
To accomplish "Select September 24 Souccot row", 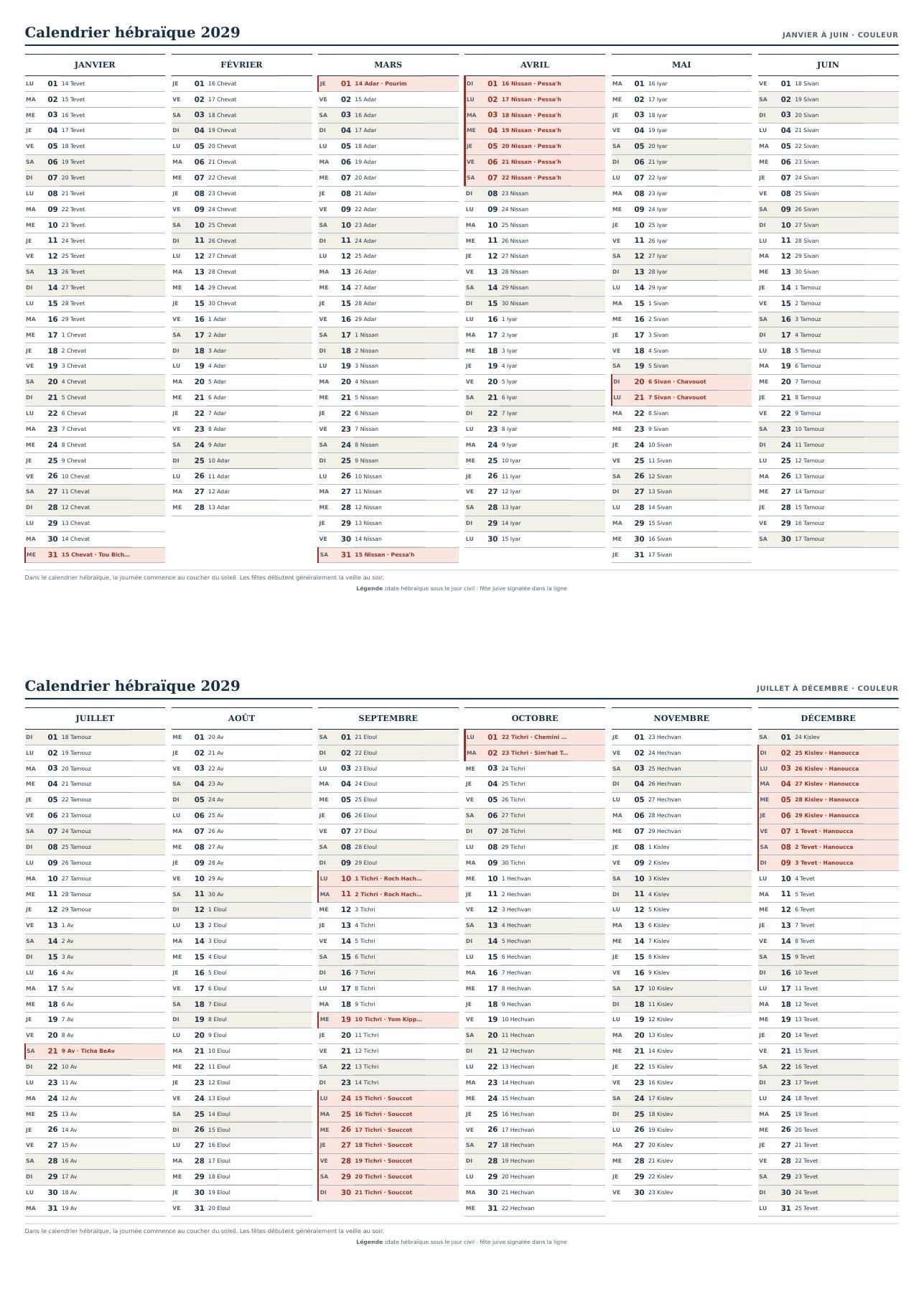I will click(x=388, y=1099).
